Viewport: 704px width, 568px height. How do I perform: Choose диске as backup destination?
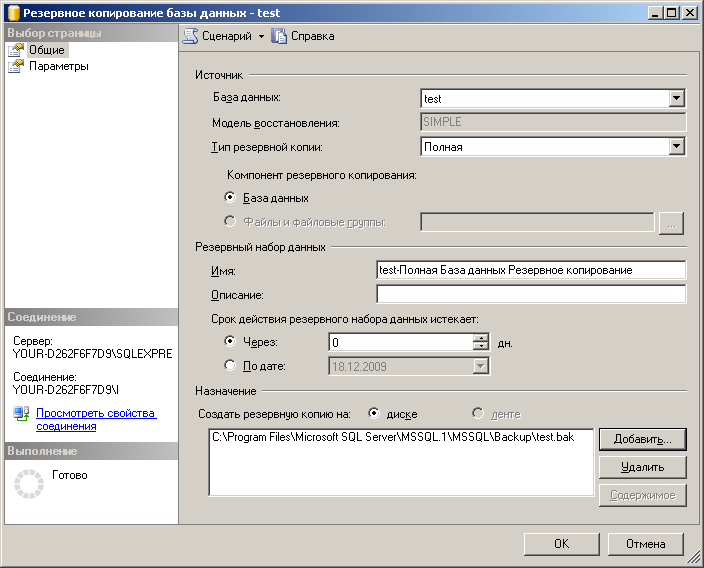pos(374,414)
